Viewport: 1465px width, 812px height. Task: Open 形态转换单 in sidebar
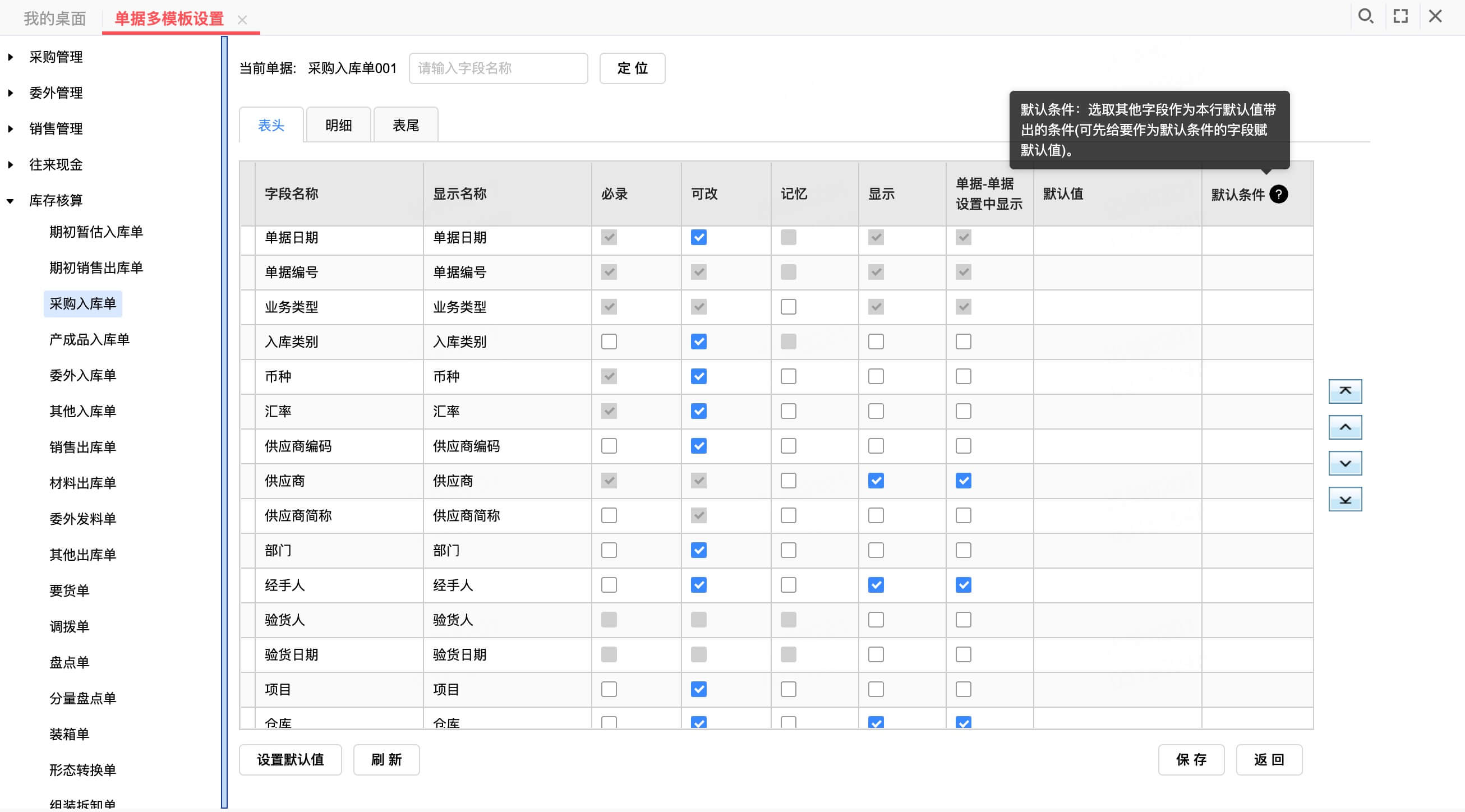[82, 770]
